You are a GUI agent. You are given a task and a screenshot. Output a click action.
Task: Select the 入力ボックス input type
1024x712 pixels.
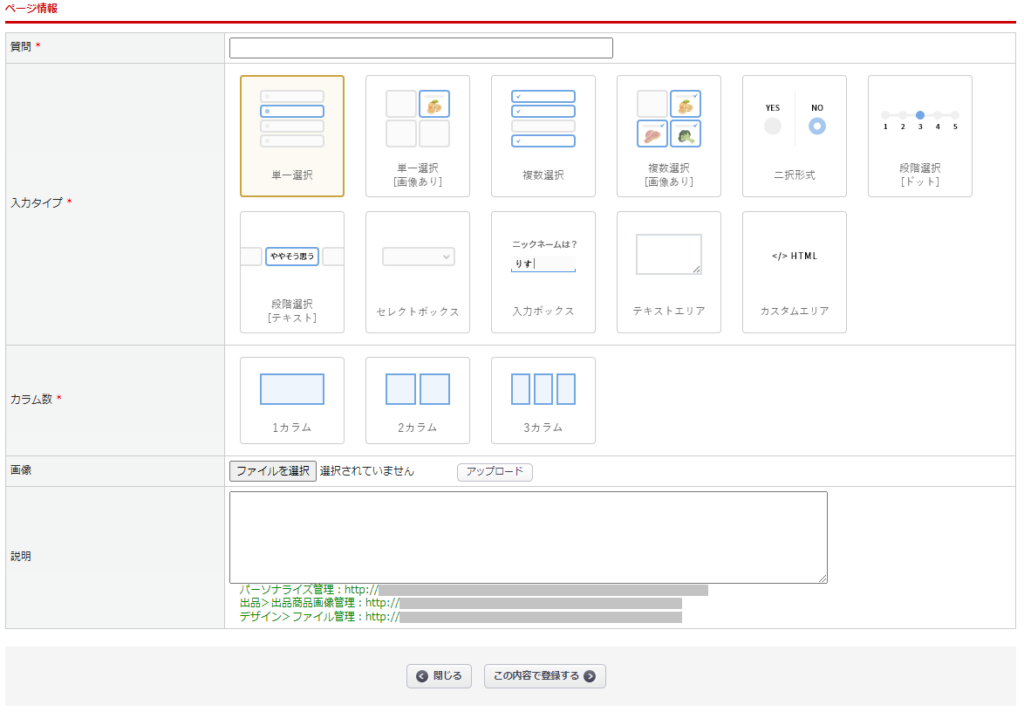coord(543,272)
